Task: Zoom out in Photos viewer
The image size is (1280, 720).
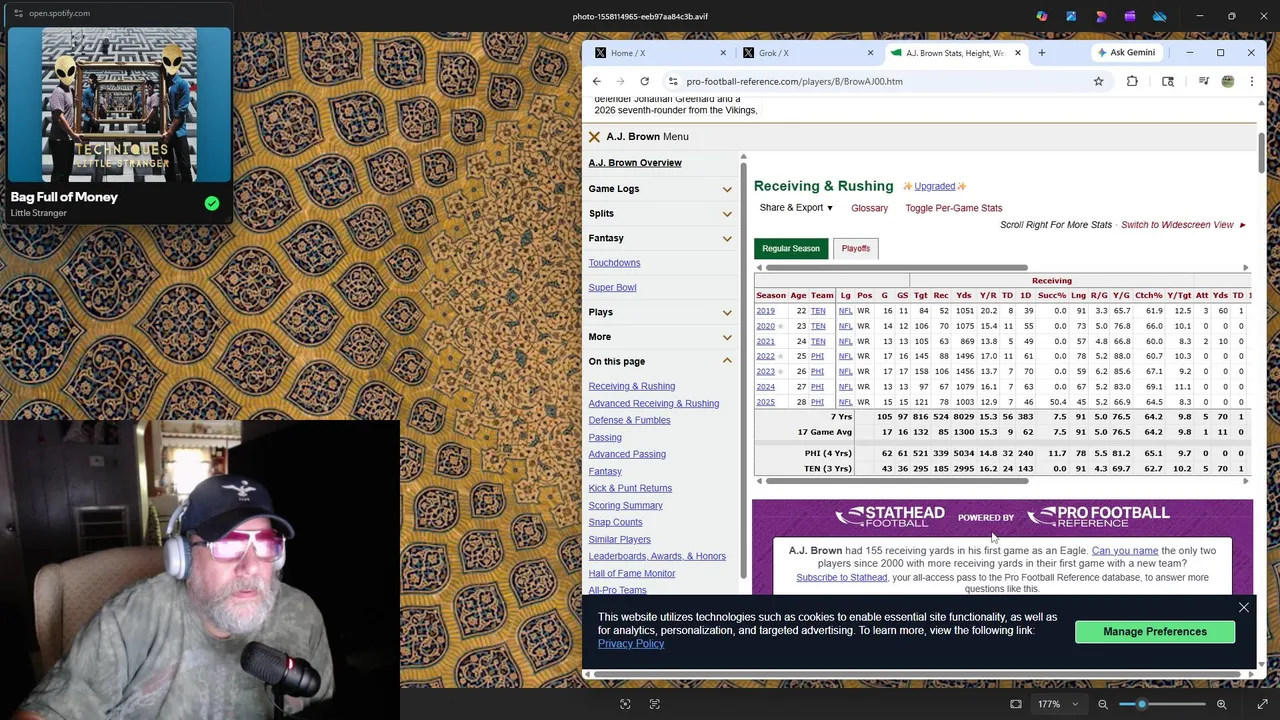Action: (1103, 704)
